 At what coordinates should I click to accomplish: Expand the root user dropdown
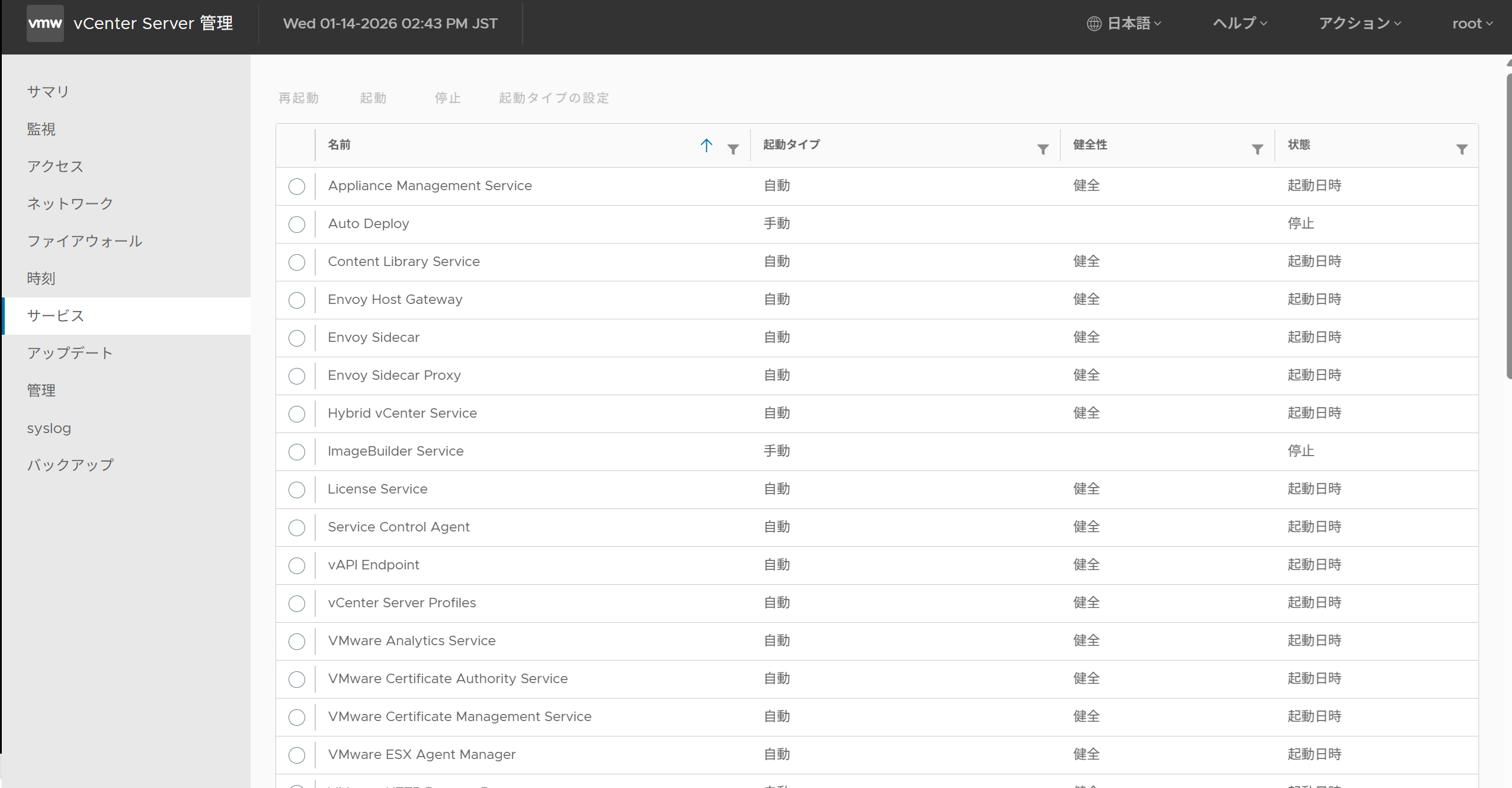[1472, 24]
